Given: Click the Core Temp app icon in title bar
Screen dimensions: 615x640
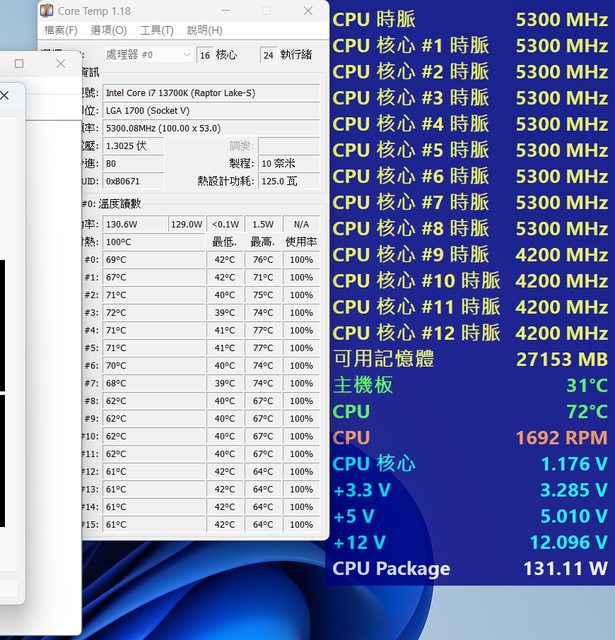Looking at the screenshot, I should (47, 11).
